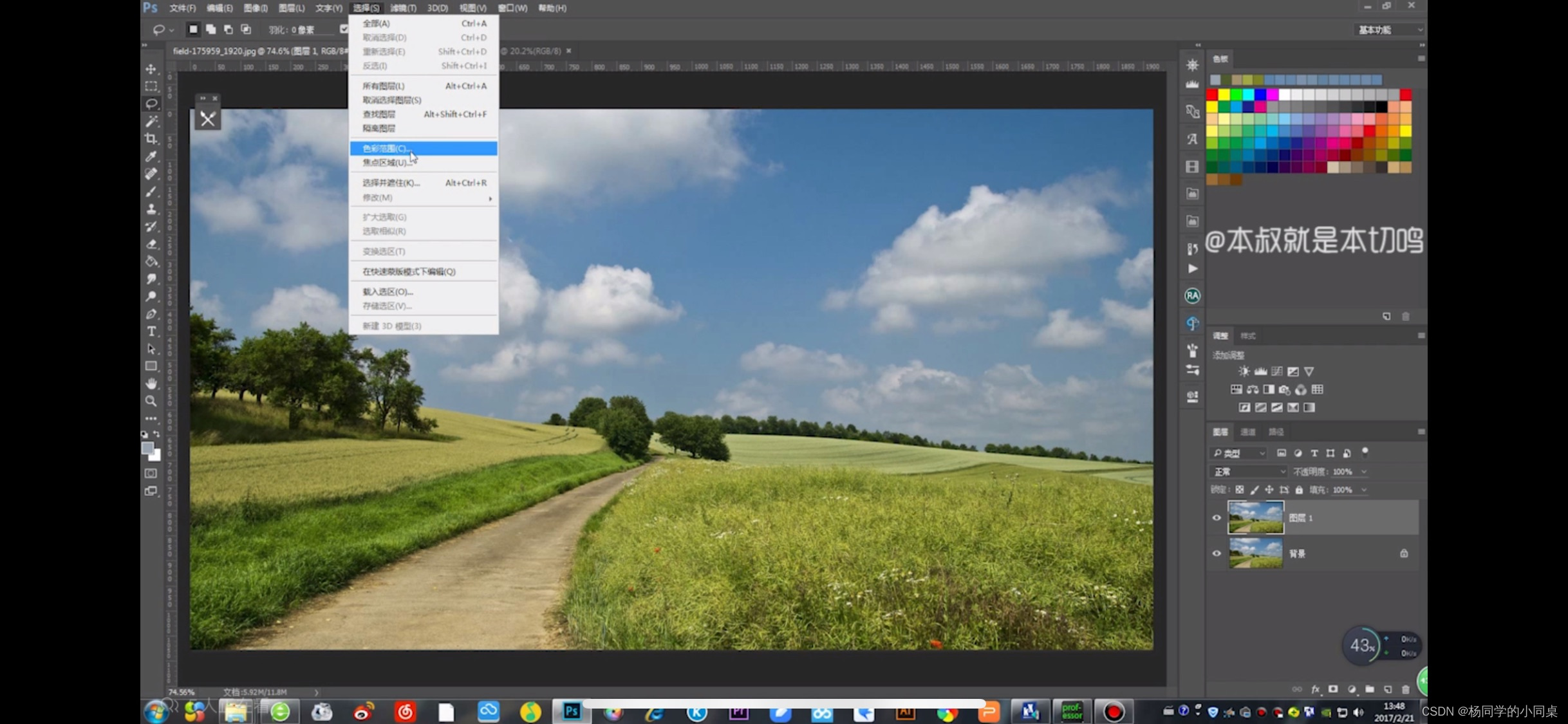1568x724 pixels.
Task: Select the Eraser tool
Action: pos(151,244)
